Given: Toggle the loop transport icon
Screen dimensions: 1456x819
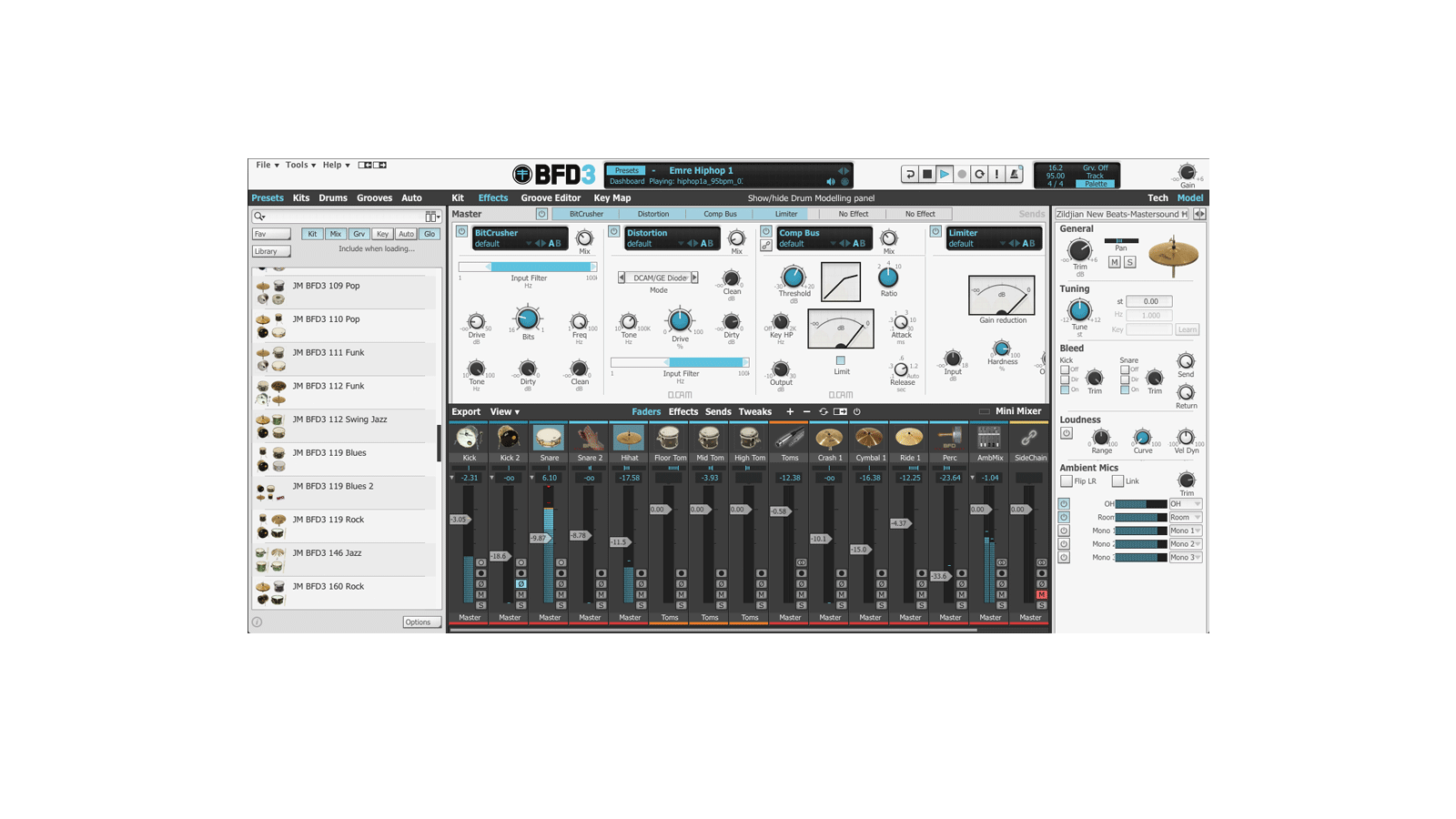Looking at the screenshot, I should tap(979, 174).
